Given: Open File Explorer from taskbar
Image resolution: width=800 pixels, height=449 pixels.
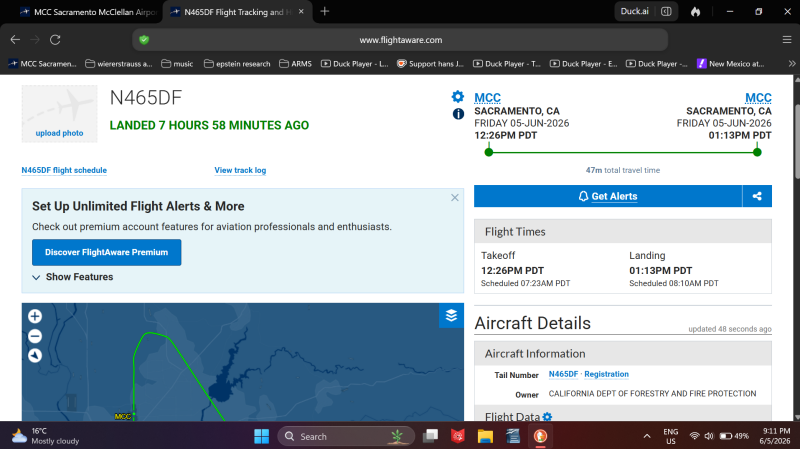Looking at the screenshot, I should tap(485, 436).
